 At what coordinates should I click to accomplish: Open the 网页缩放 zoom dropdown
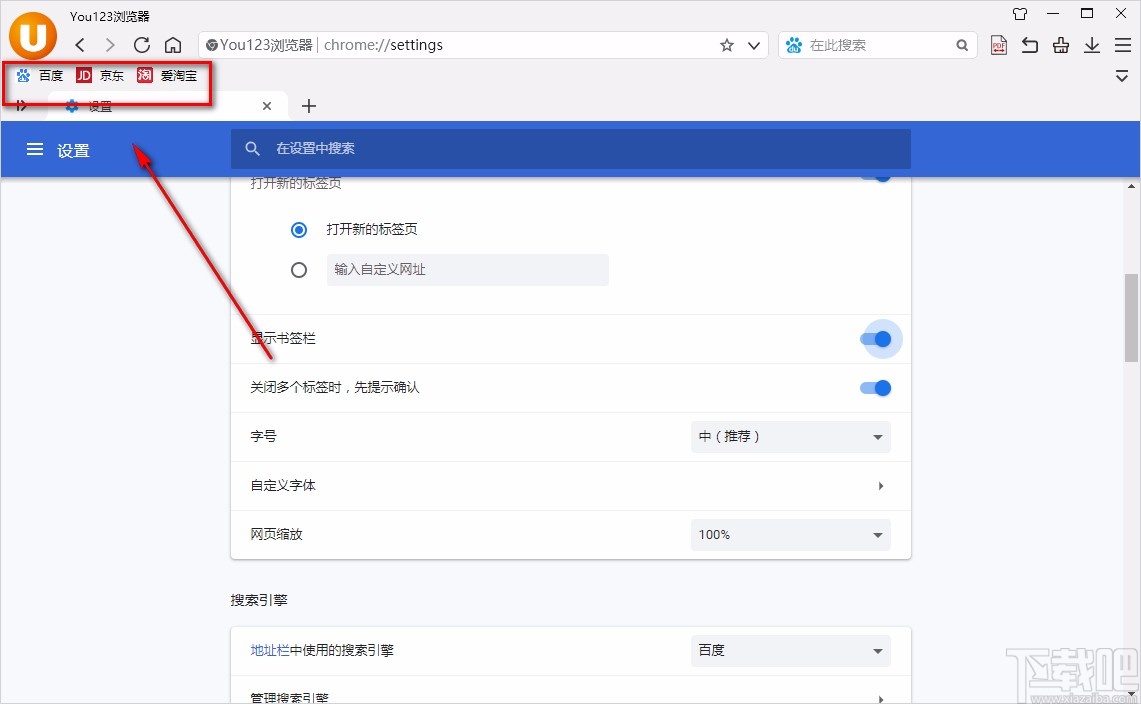pos(789,534)
